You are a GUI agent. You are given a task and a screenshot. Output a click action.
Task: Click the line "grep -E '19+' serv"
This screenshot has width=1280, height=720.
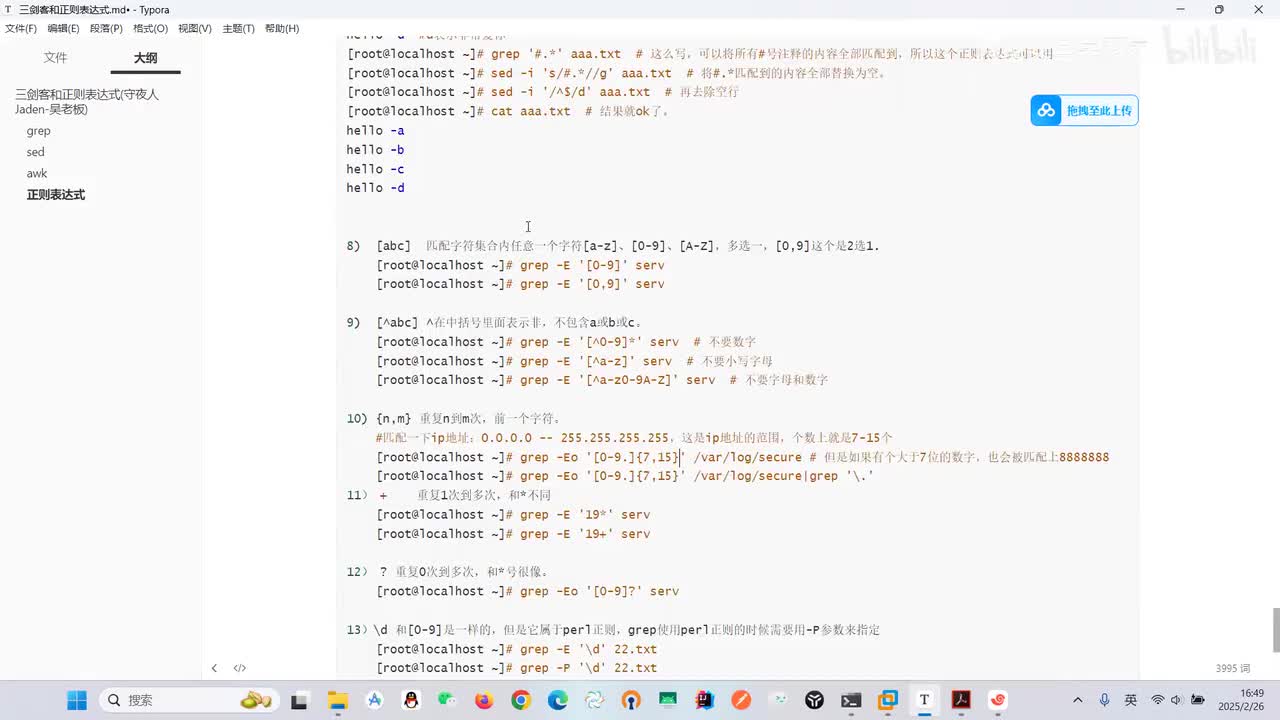[513, 534]
